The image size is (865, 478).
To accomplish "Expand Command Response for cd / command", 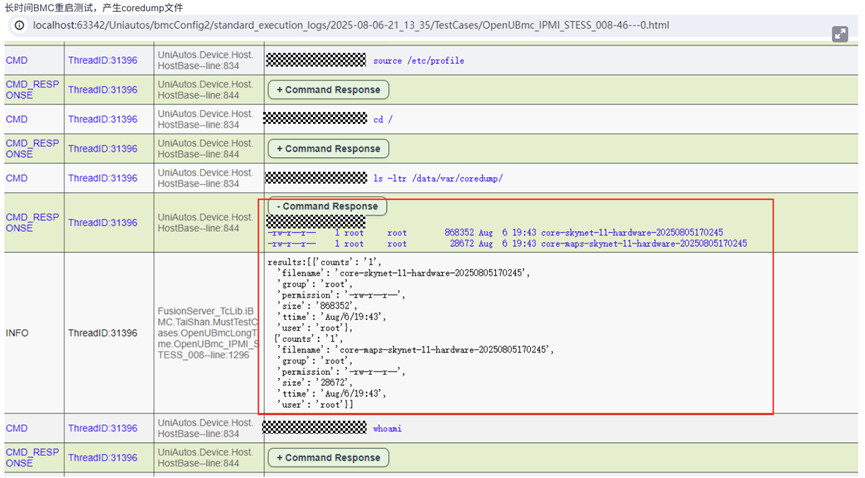I will (x=328, y=148).
